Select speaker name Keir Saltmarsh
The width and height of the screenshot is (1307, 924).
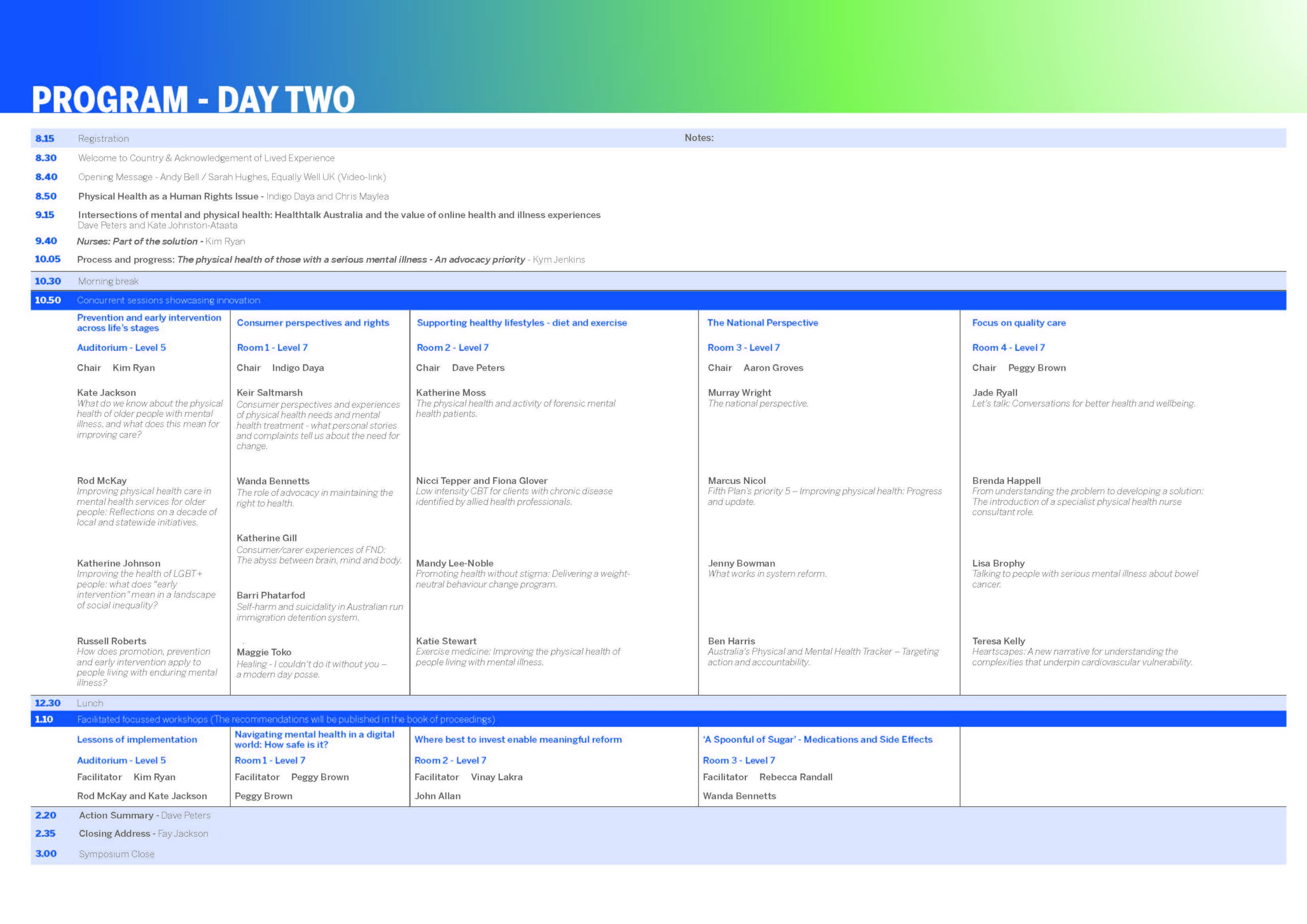269,392
